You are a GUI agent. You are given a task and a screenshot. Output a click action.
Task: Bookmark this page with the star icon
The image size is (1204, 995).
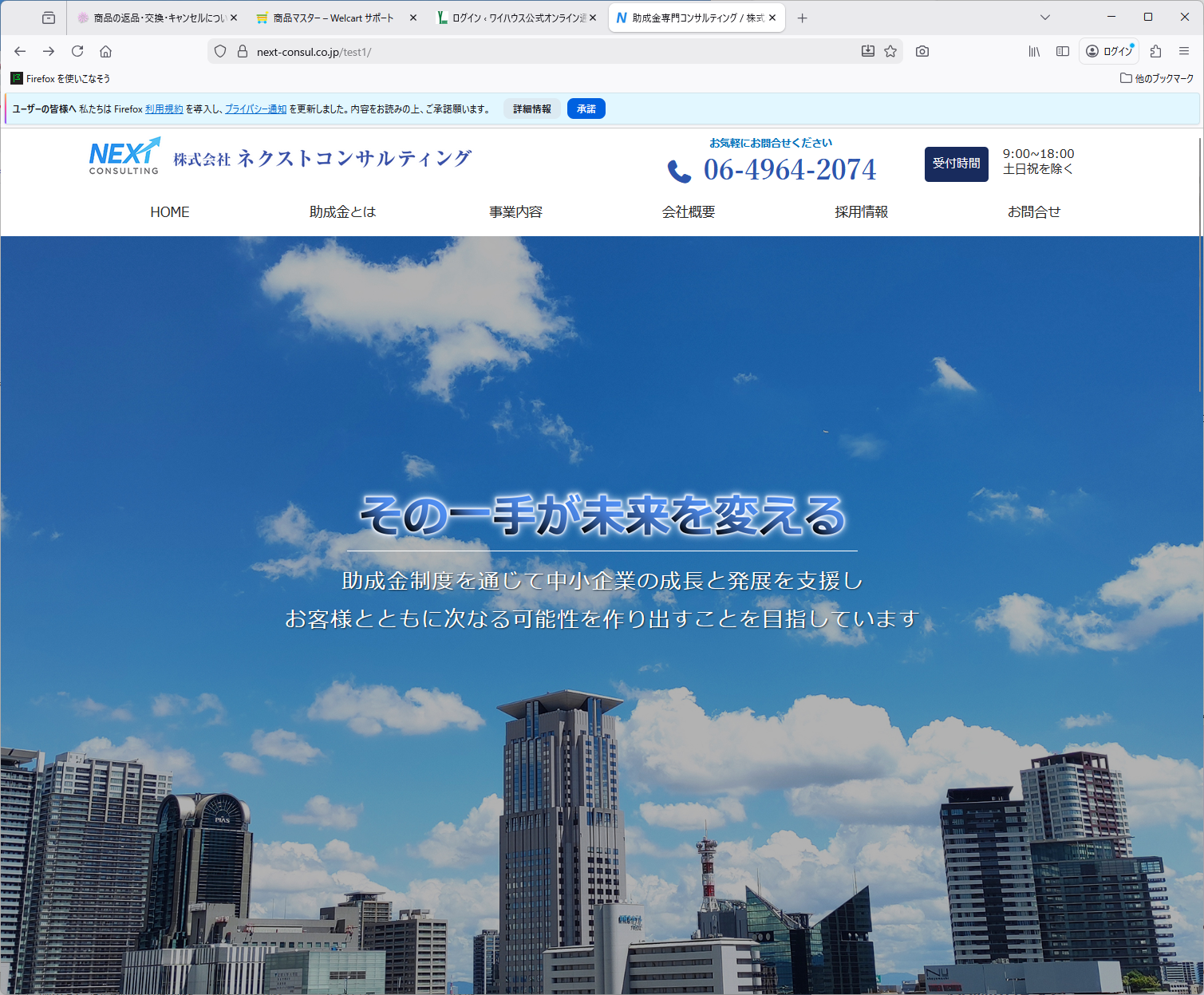(890, 51)
